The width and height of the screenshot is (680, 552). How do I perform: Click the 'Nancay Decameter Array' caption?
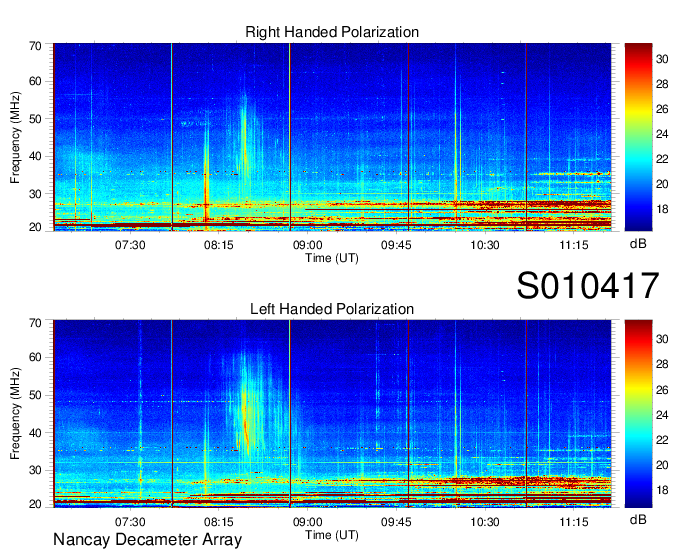[x=147, y=539]
